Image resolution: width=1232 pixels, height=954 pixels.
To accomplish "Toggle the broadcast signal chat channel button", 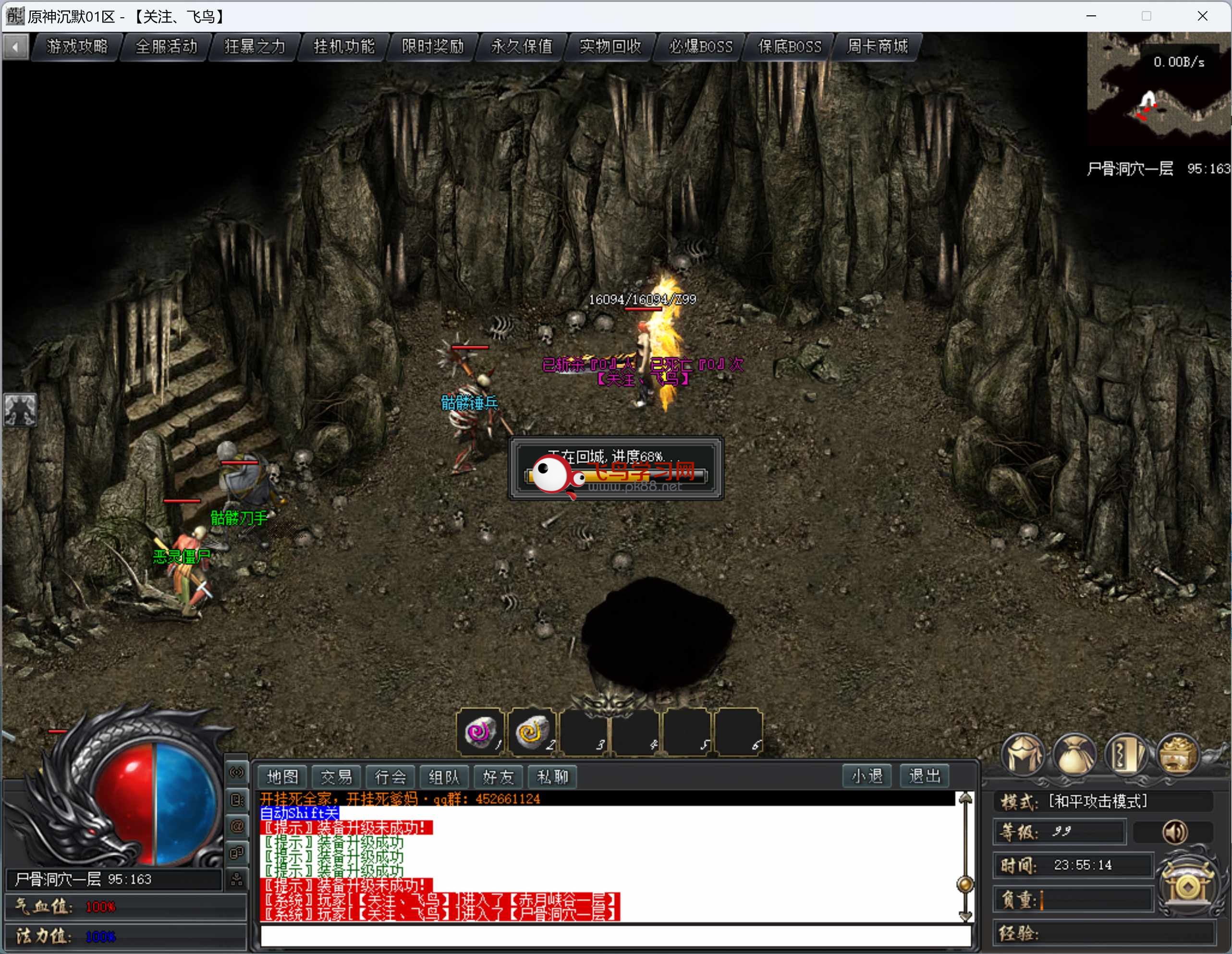I will click(237, 773).
